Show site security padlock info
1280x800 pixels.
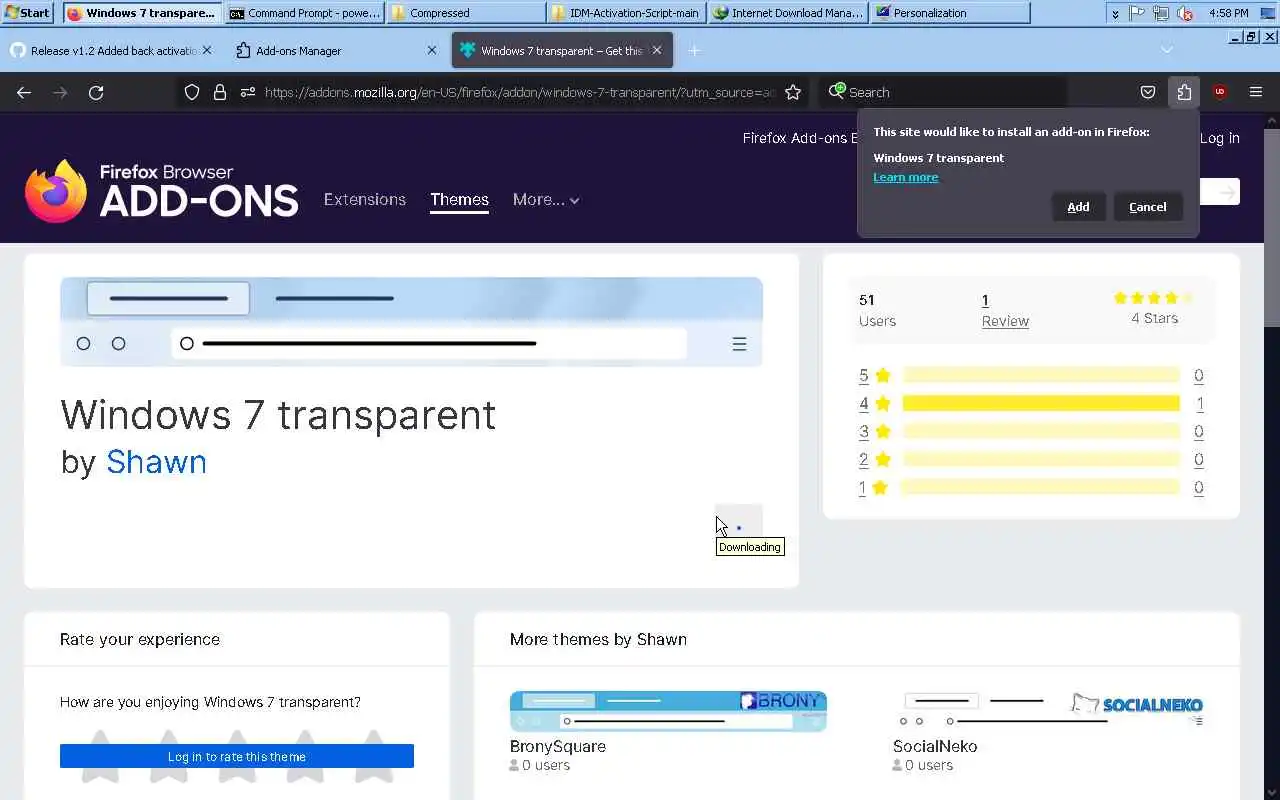tap(220, 92)
